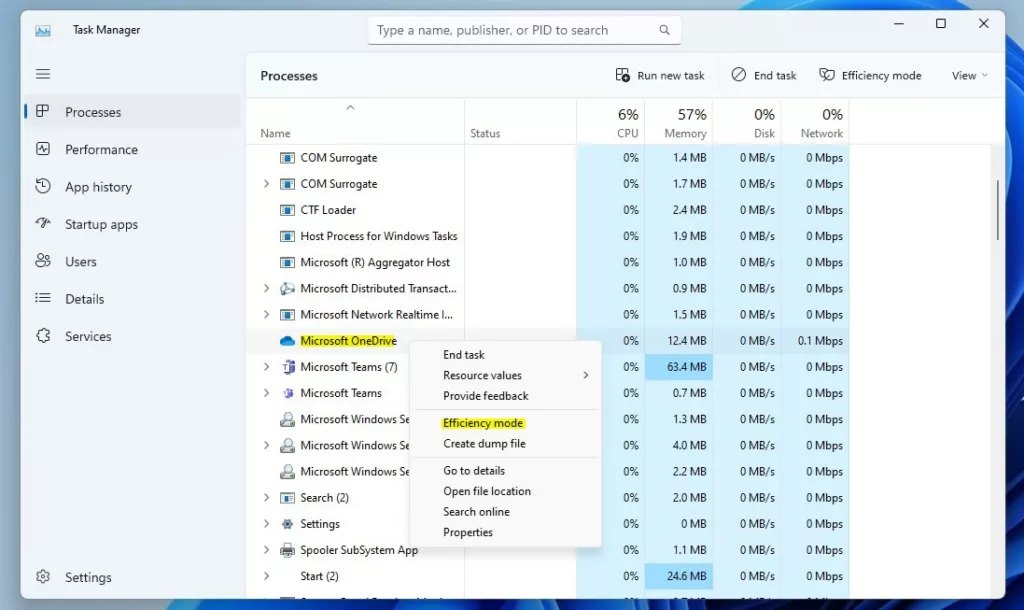
Task: Click the first COM Surrogate process icon
Action: 287,158
